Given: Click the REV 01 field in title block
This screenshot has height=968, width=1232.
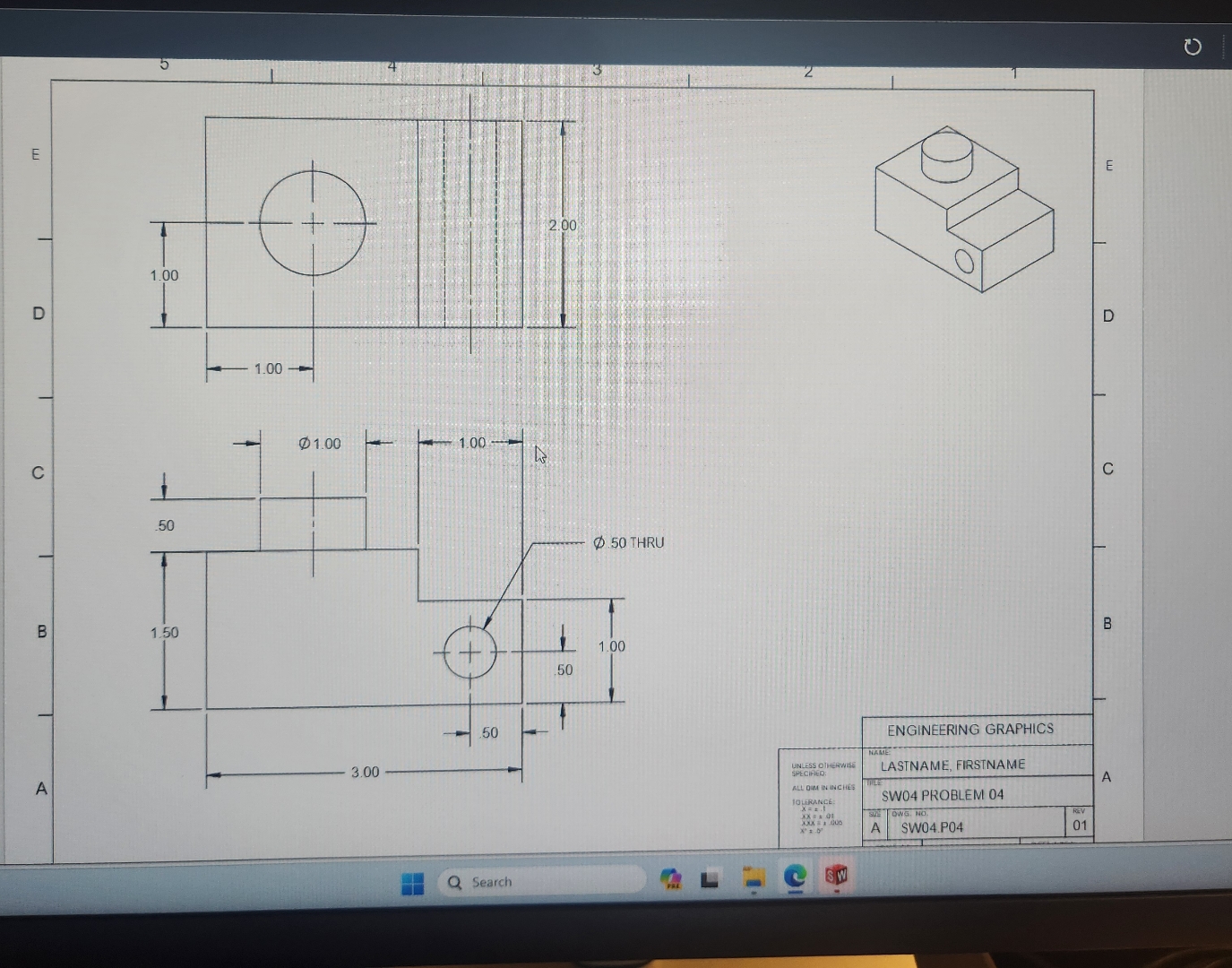Looking at the screenshot, I should pos(1079,825).
